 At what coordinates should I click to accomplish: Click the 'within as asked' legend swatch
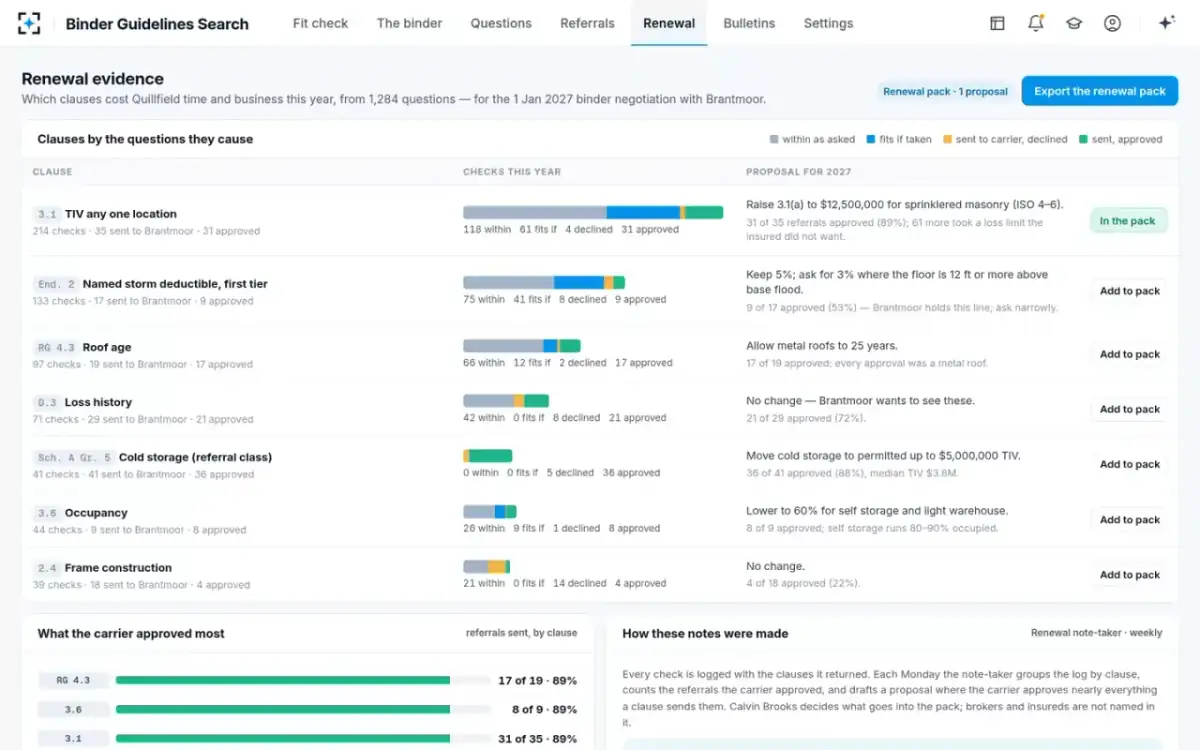(x=774, y=140)
